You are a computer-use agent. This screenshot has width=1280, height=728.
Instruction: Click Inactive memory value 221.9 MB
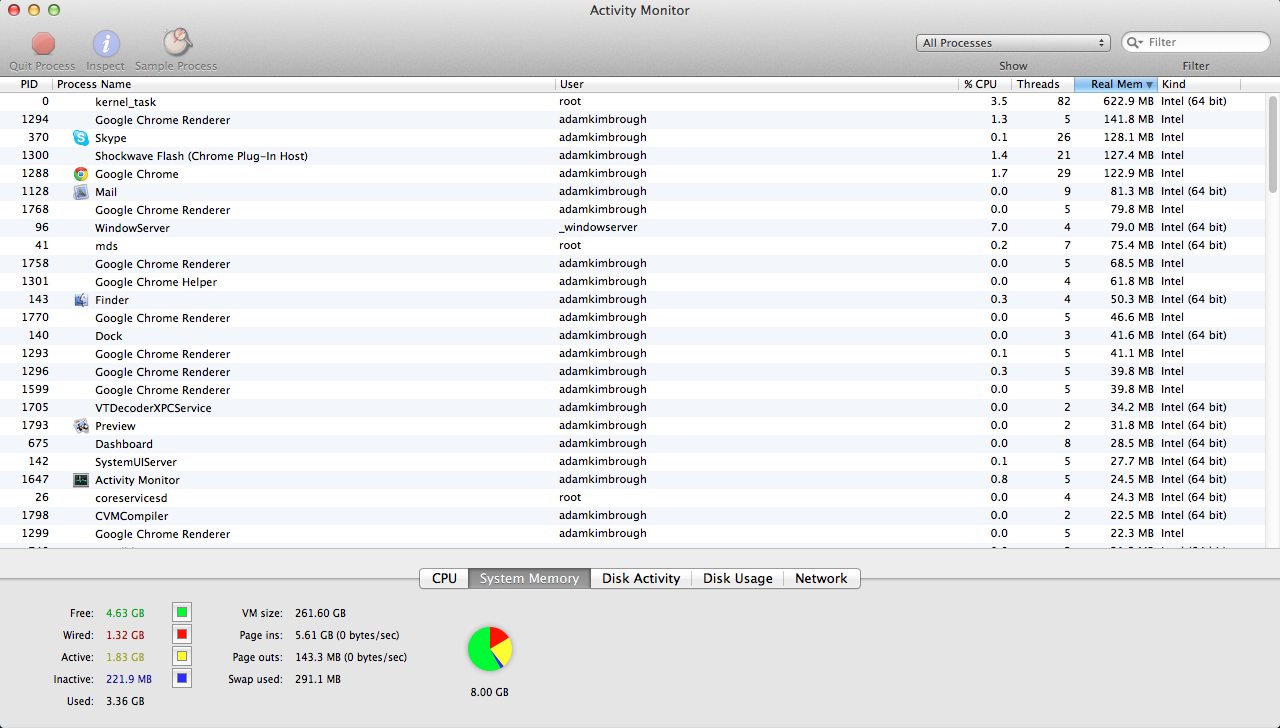[129, 679]
